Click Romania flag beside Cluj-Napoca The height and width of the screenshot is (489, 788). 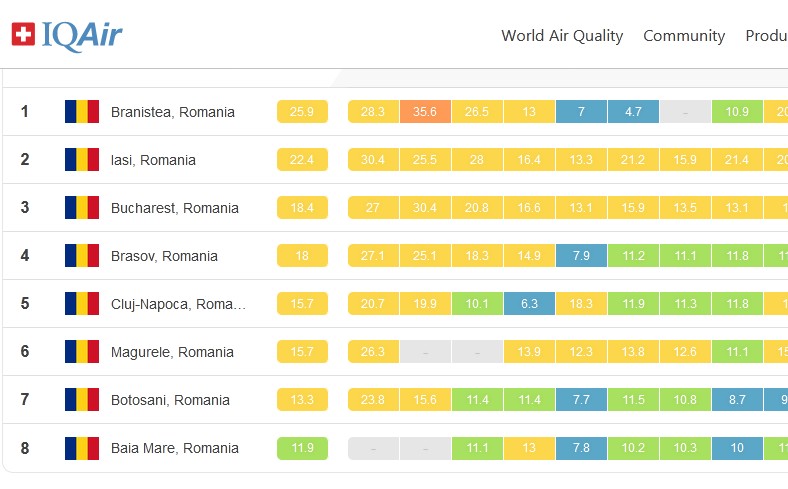click(x=82, y=304)
